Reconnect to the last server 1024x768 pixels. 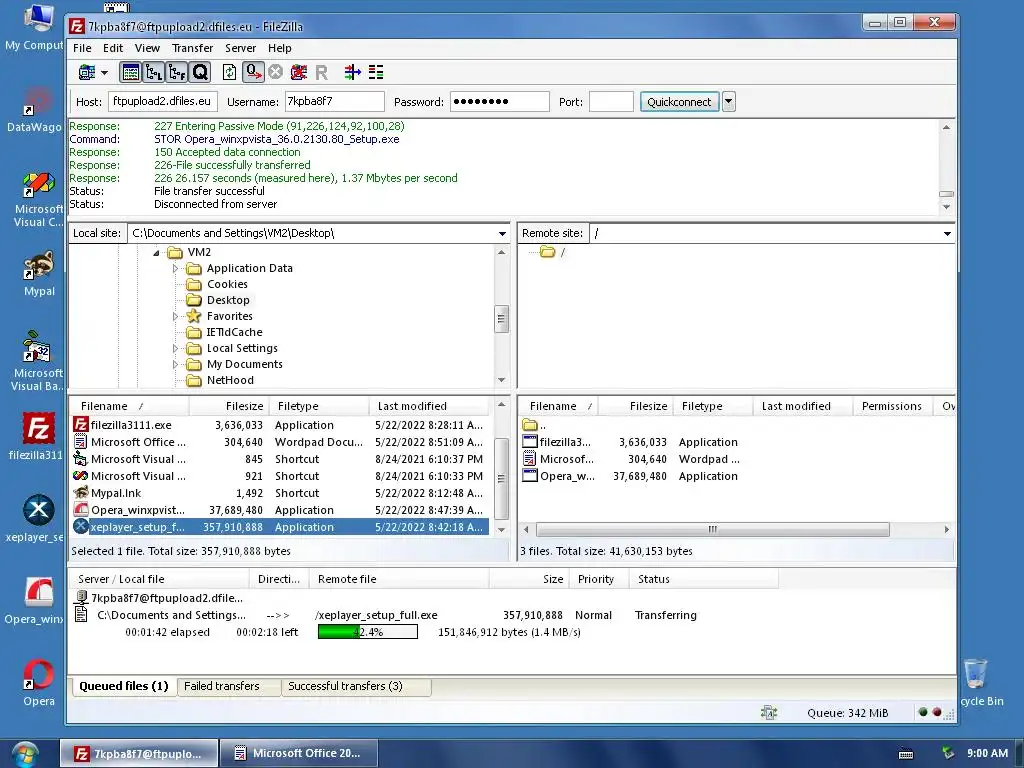[321, 72]
